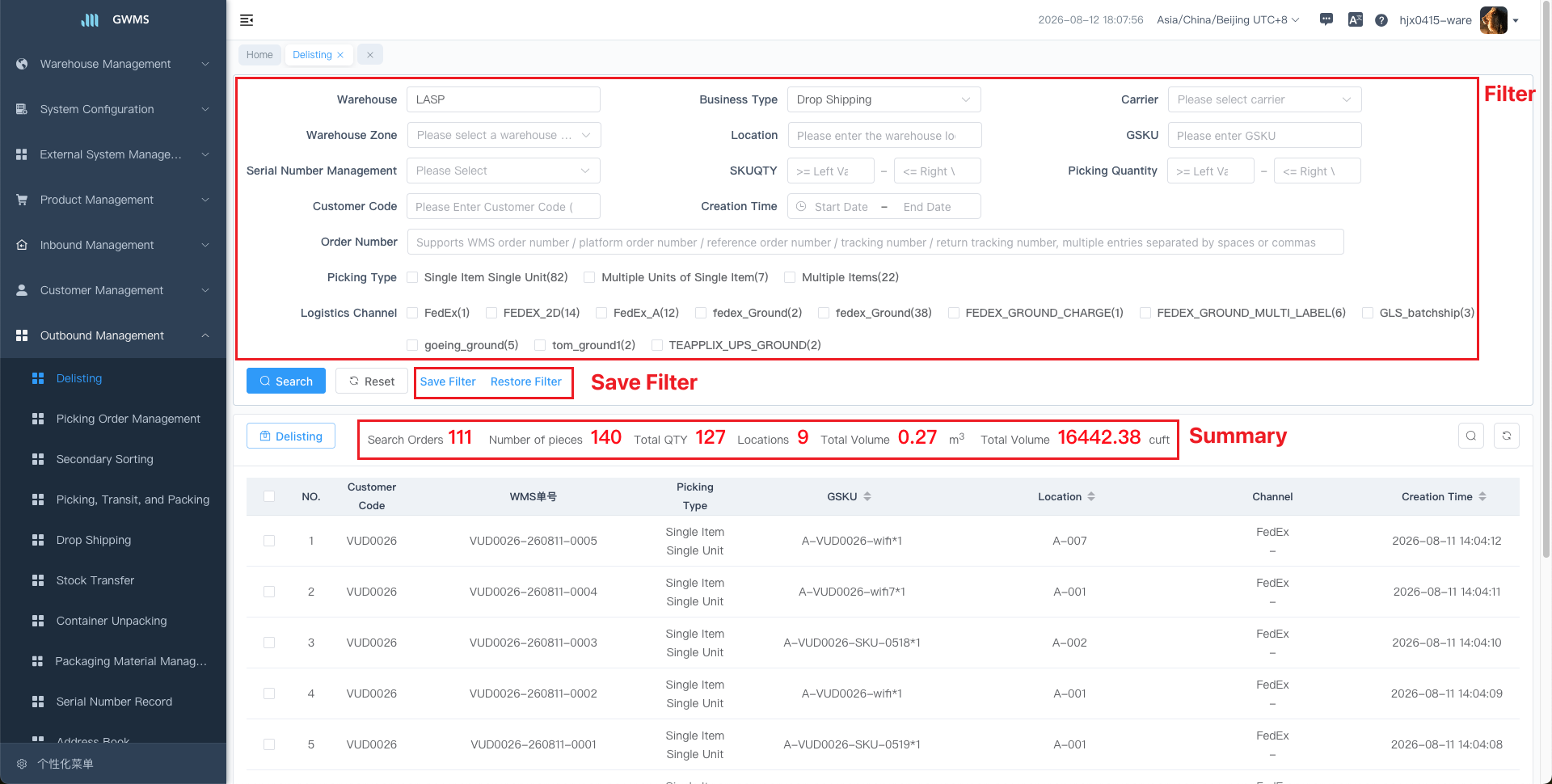The image size is (1552, 784).
Task: Click the personalization menu gear icon
Action: [x=22, y=764]
